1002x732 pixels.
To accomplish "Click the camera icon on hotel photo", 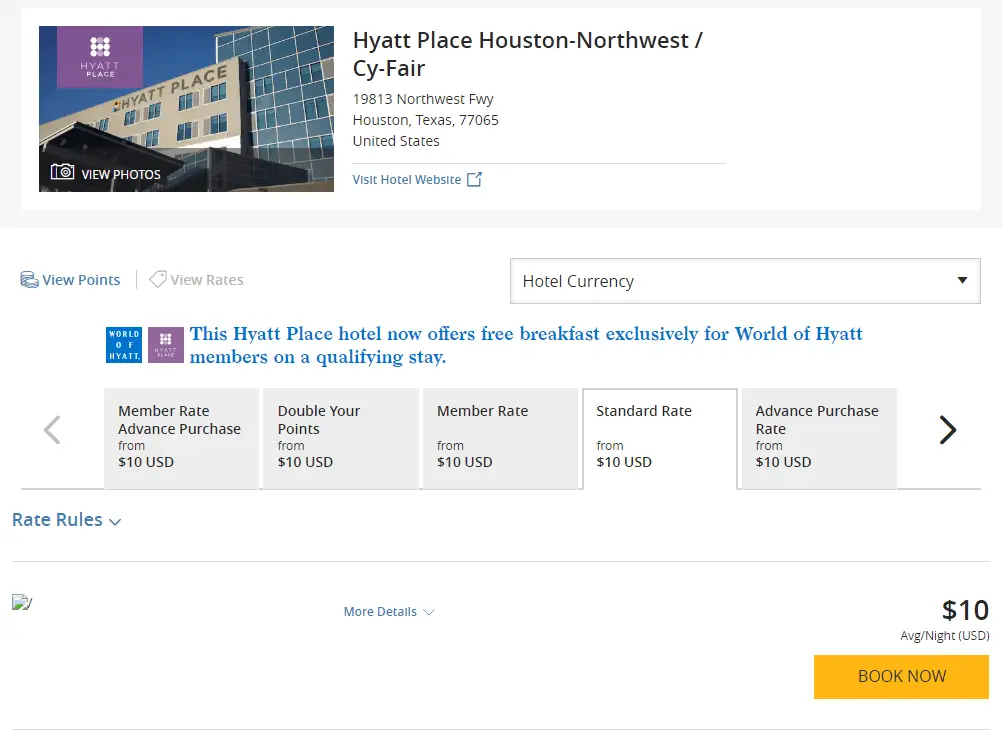I will click(x=63, y=172).
